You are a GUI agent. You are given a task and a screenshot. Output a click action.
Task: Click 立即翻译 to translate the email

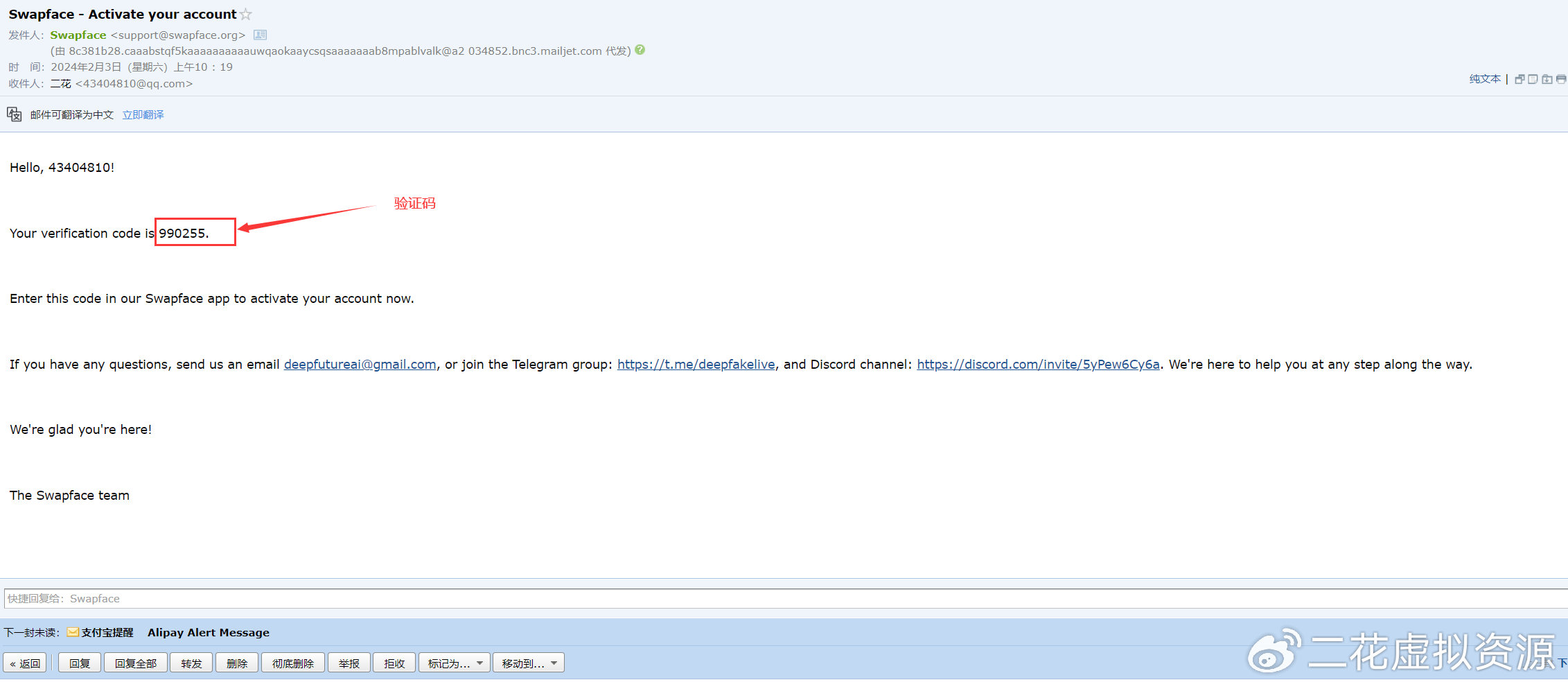click(x=143, y=114)
